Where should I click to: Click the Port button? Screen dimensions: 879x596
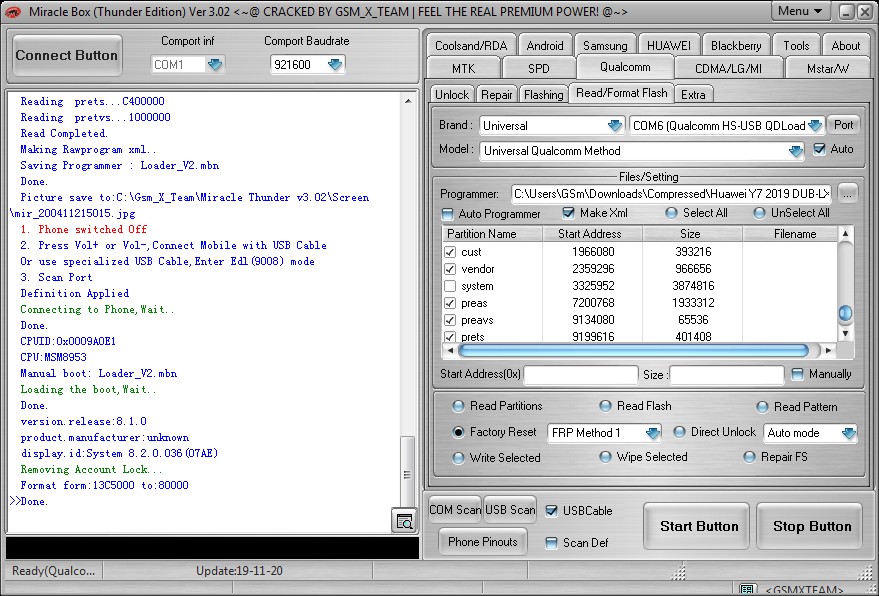point(843,125)
